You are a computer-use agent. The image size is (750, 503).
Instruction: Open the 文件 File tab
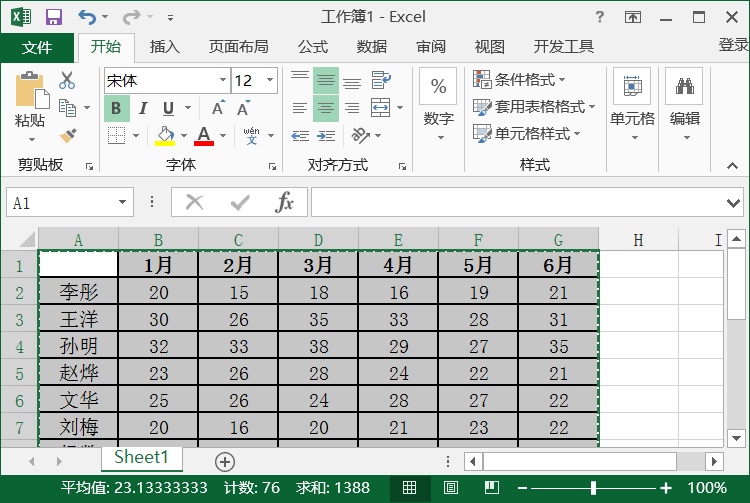pos(37,47)
